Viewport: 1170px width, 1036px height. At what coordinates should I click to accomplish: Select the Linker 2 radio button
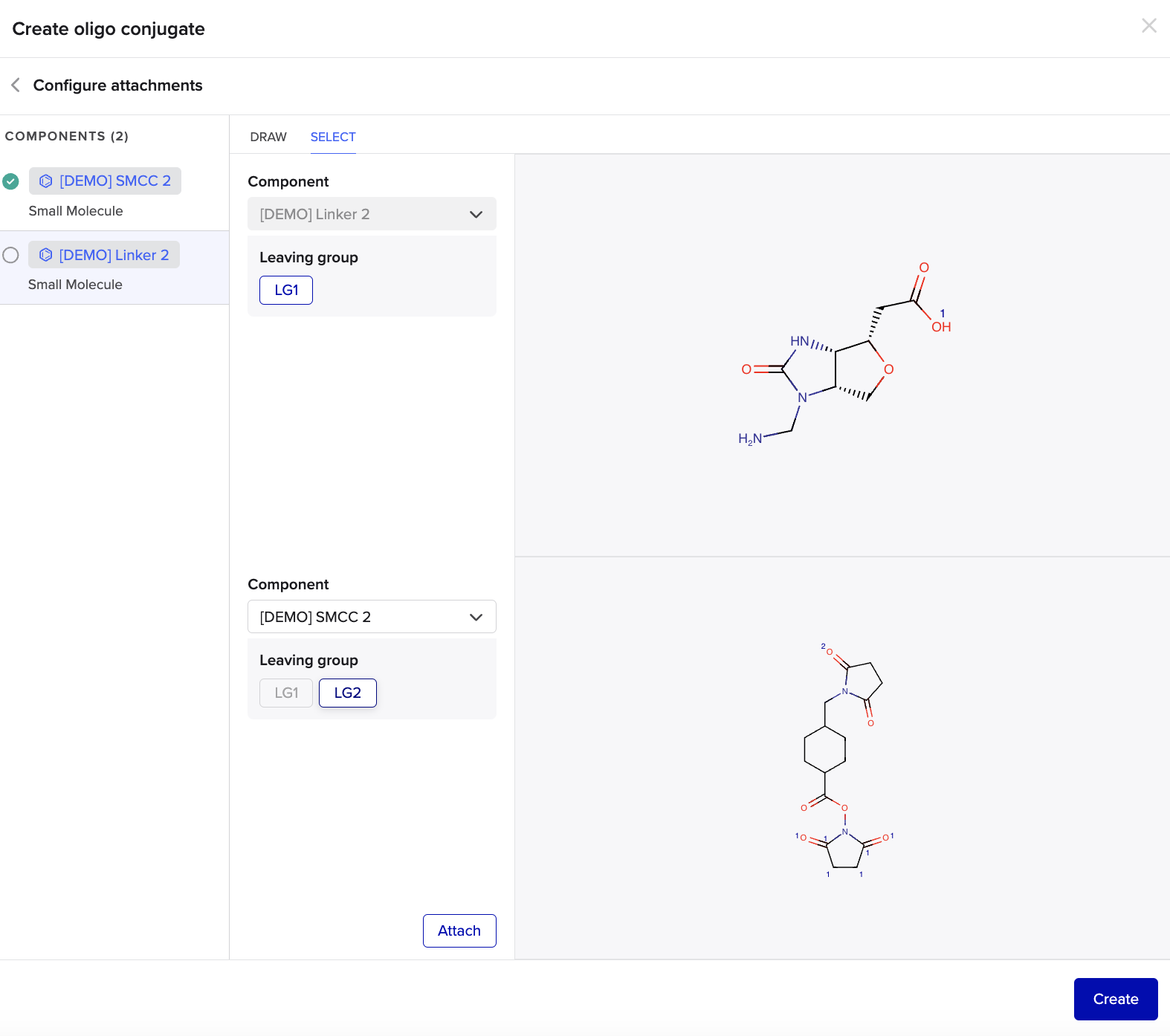coord(10,255)
